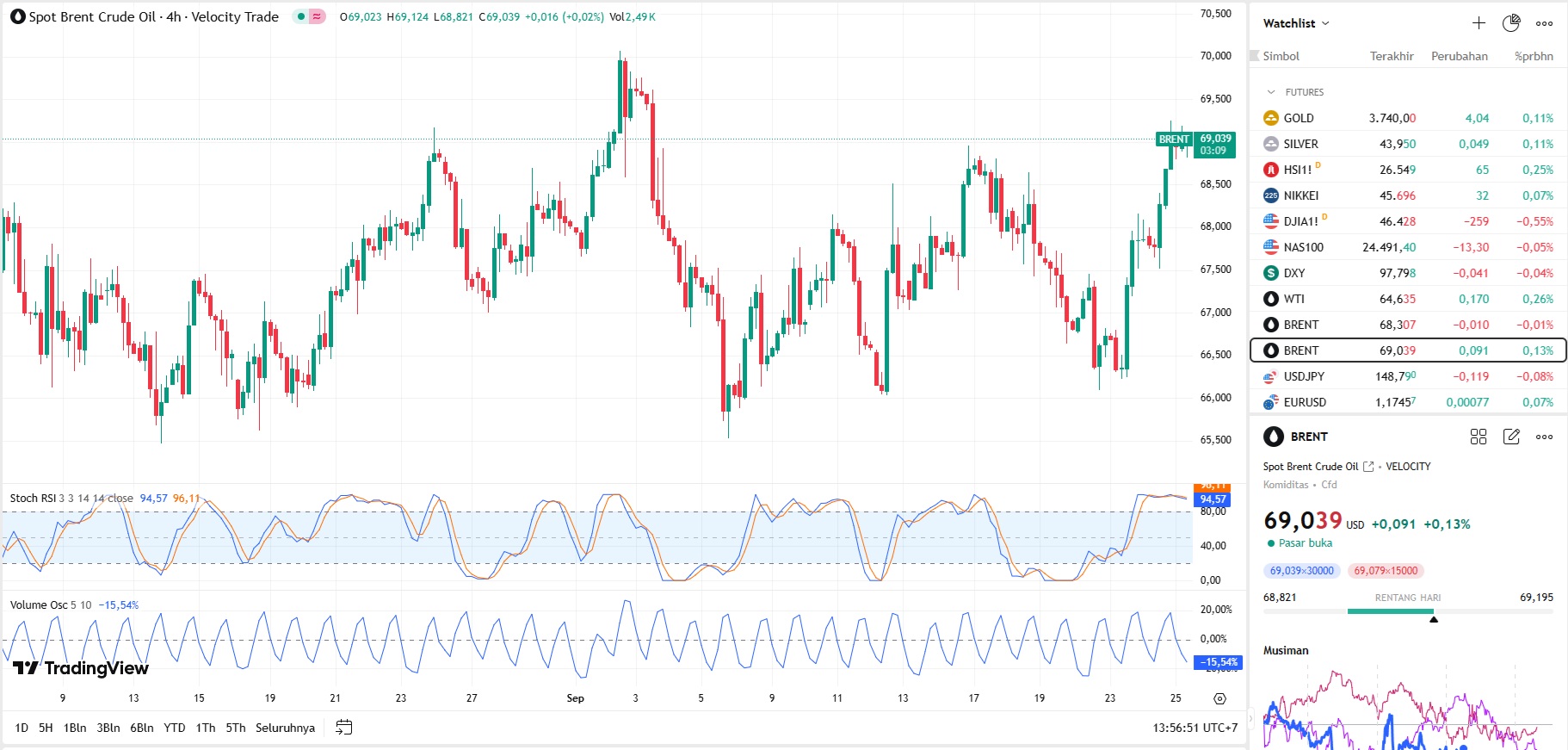The image size is (1568, 750).
Task: Open the BRENT details three-dot menu
Action: coord(1544,437)
